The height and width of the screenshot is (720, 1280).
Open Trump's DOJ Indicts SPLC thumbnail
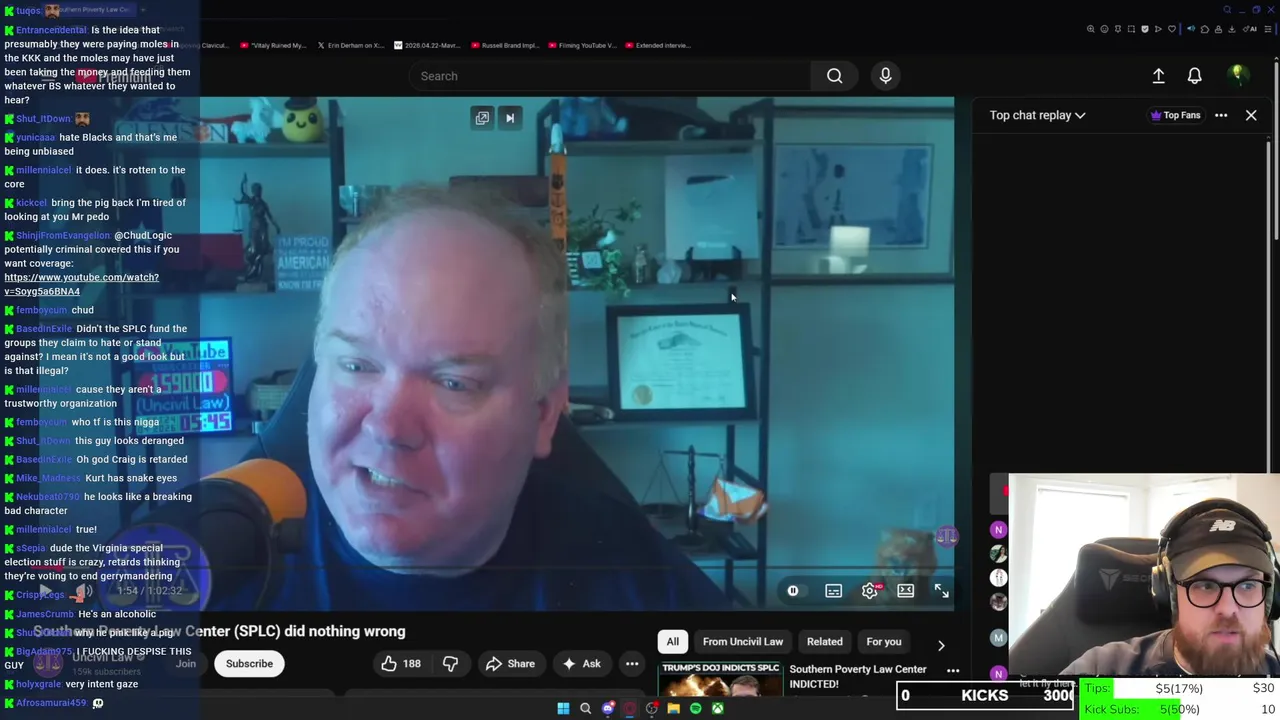tap(720, 680)
